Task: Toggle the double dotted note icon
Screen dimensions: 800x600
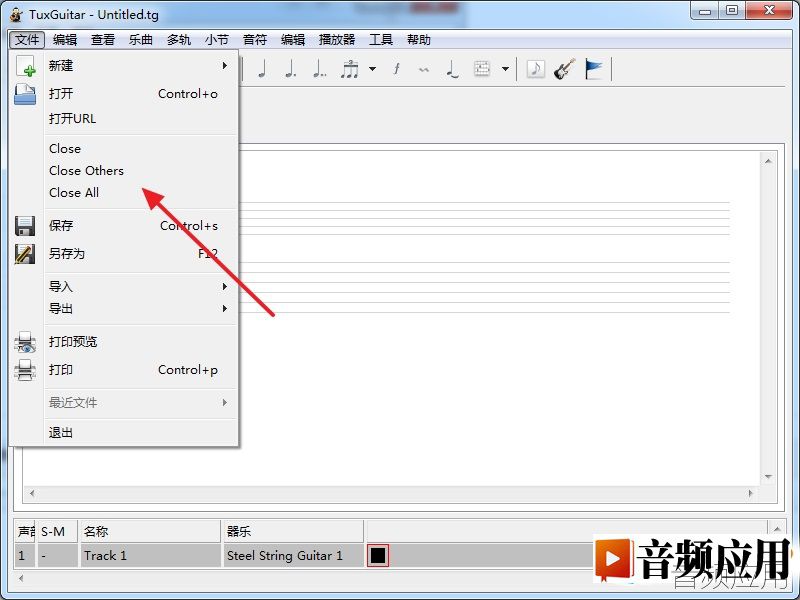Action: tap(319, 69)
